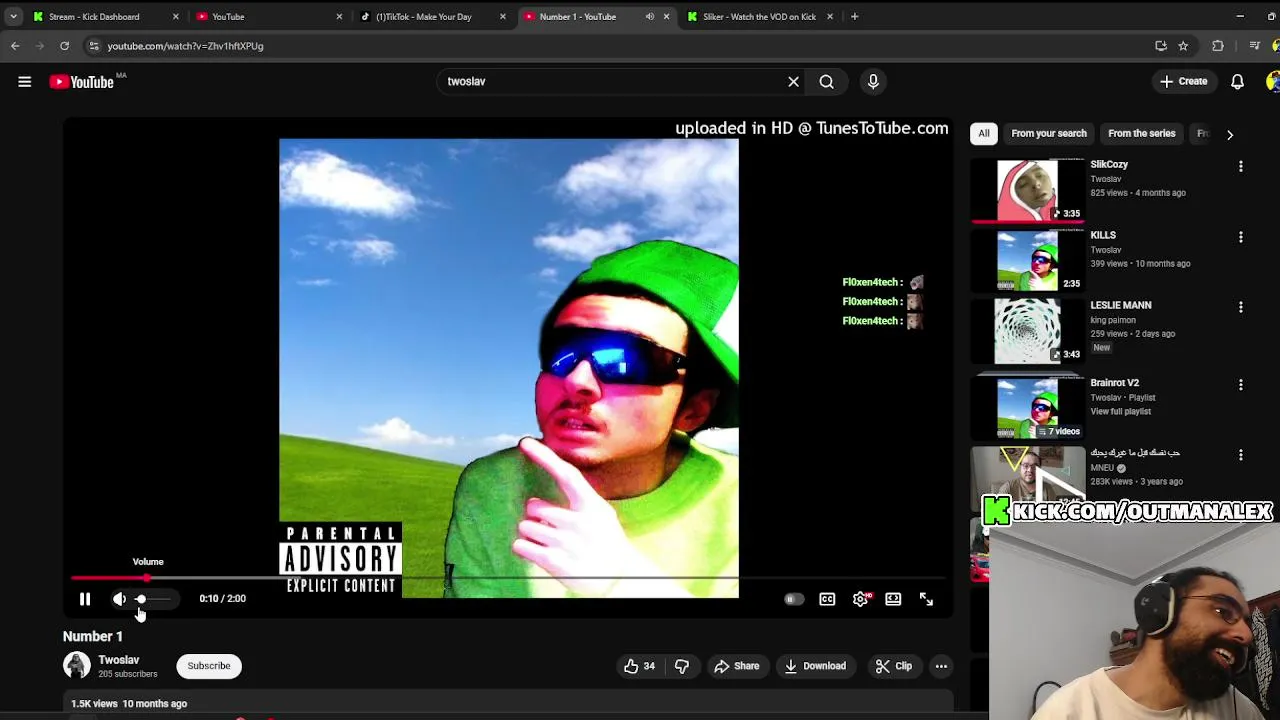Open options for the MNEU video
The width and height of the screenshot is (1280, 720).
pyautogui.click(x=1241, y=455)
